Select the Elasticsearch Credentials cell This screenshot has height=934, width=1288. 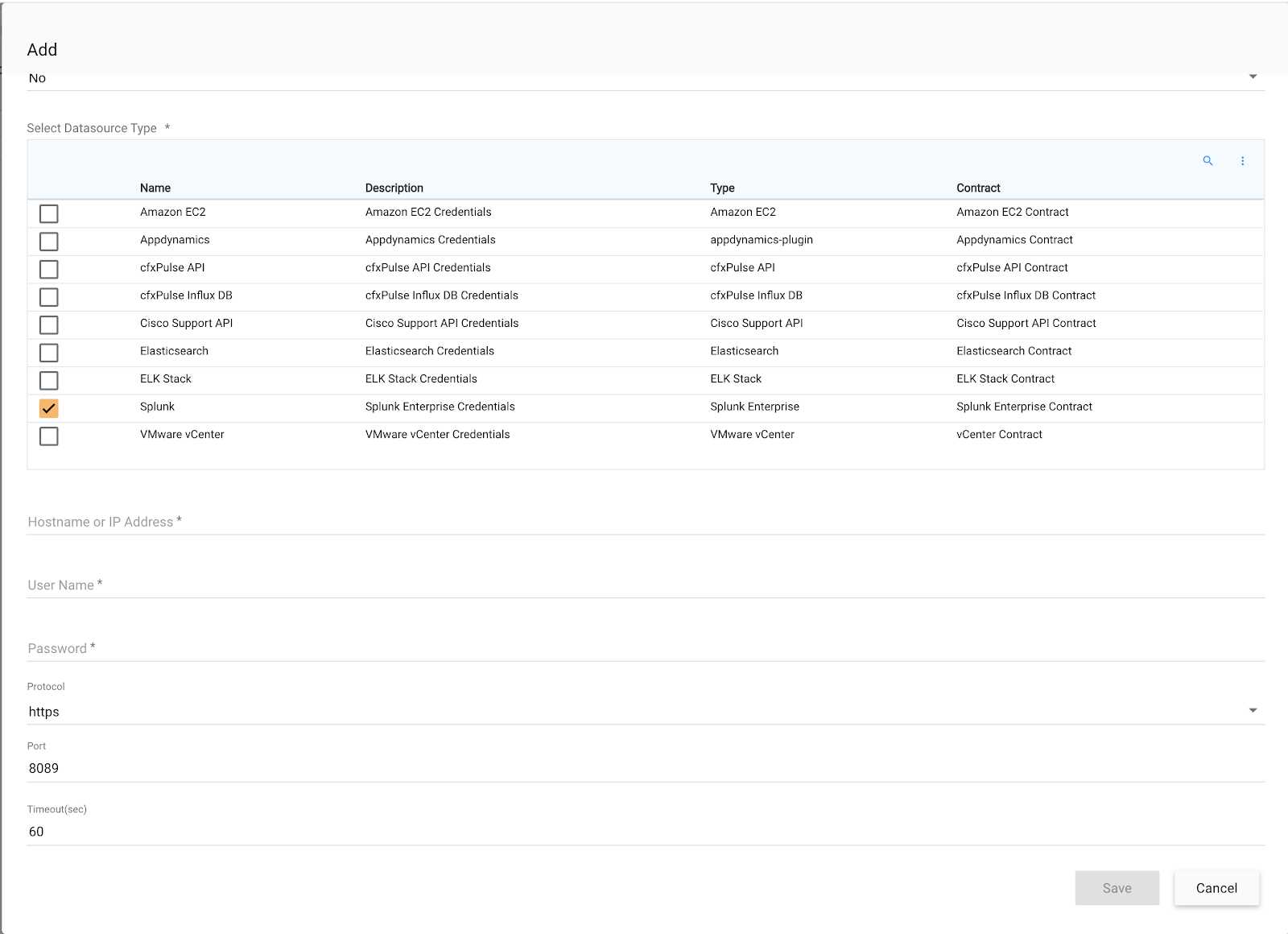point(430,351)
